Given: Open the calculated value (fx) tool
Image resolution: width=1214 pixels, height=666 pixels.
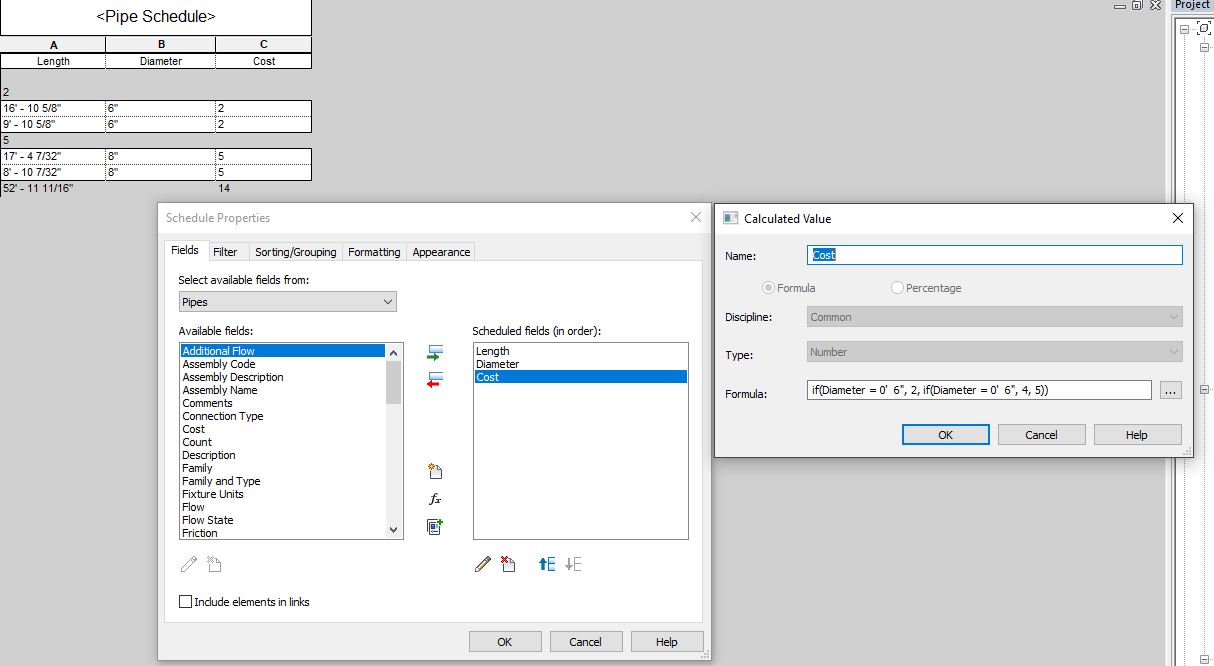Looking at the screenshot, I should point(434,498).
